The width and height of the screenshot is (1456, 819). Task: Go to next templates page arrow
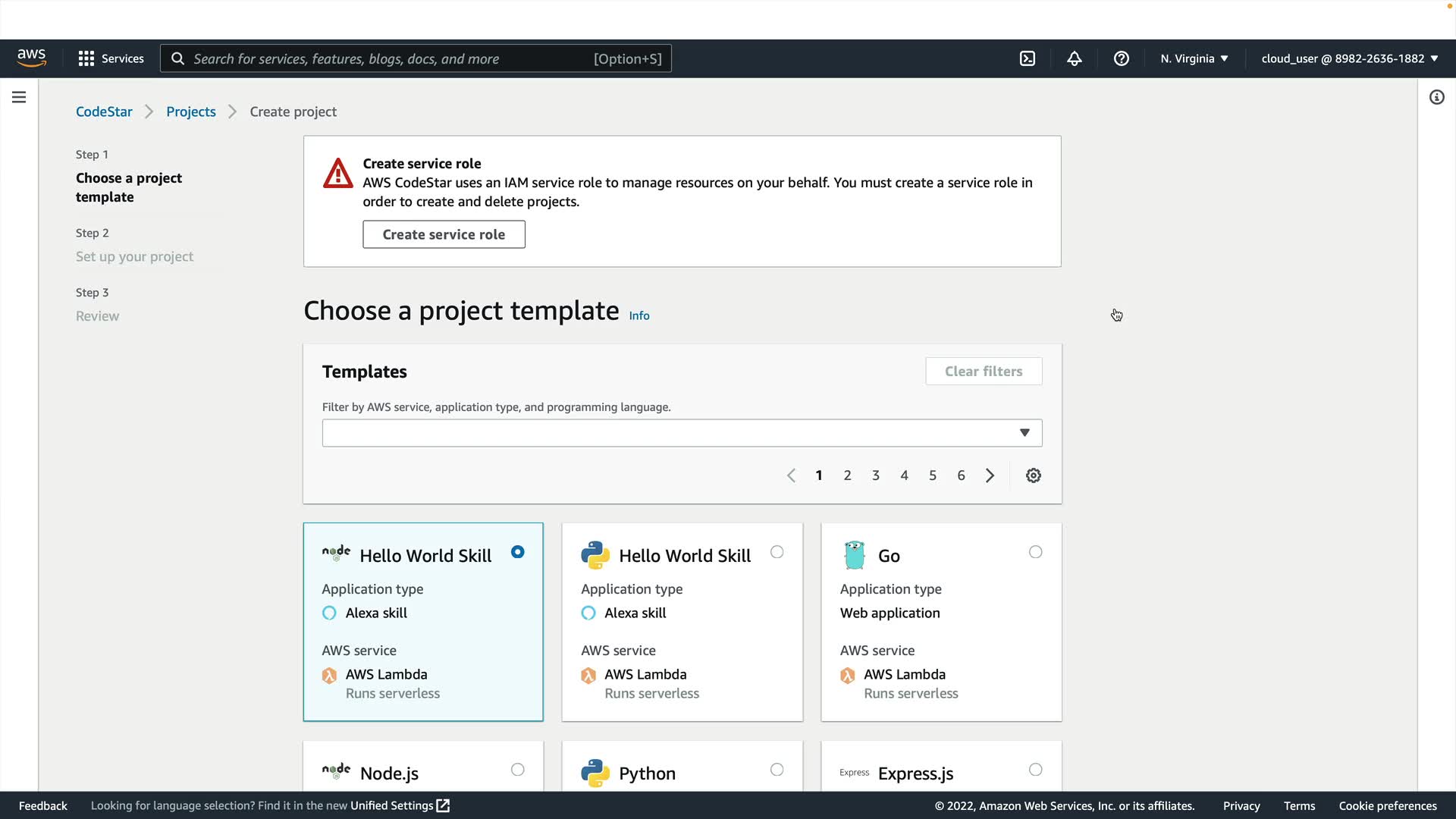pyautogui.click(x=990, y=475)
